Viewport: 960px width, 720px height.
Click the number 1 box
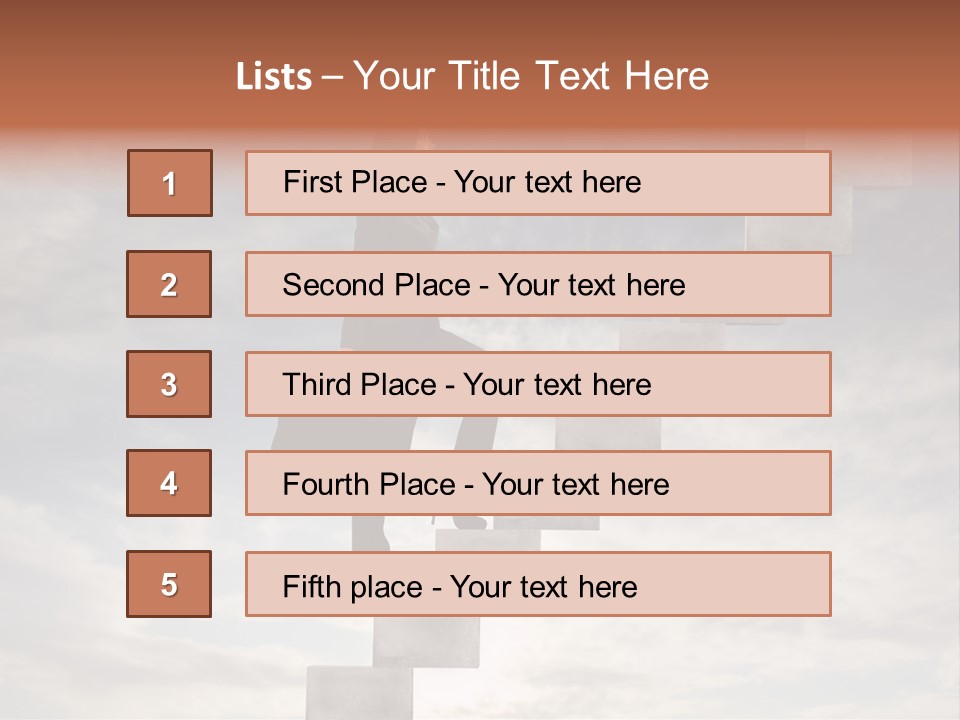pyautogui.click(x=169, y=183)
